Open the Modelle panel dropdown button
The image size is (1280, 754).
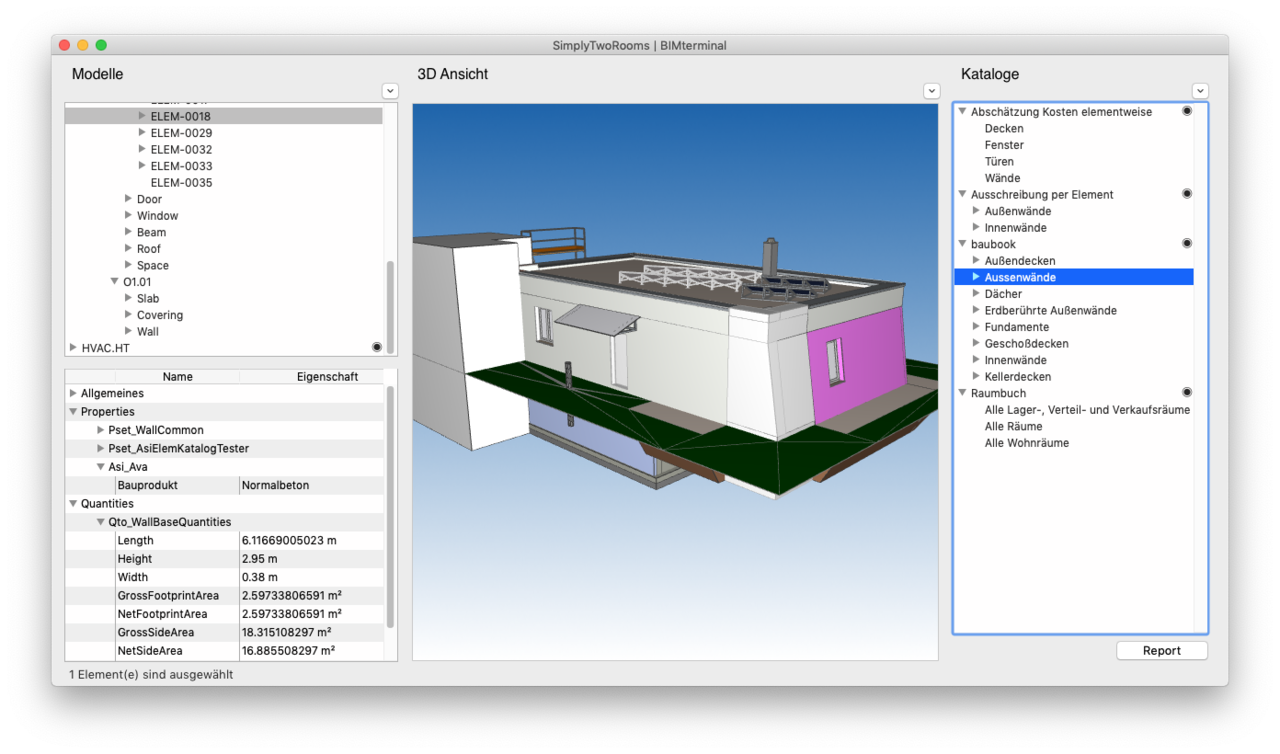tap(390, 91)
